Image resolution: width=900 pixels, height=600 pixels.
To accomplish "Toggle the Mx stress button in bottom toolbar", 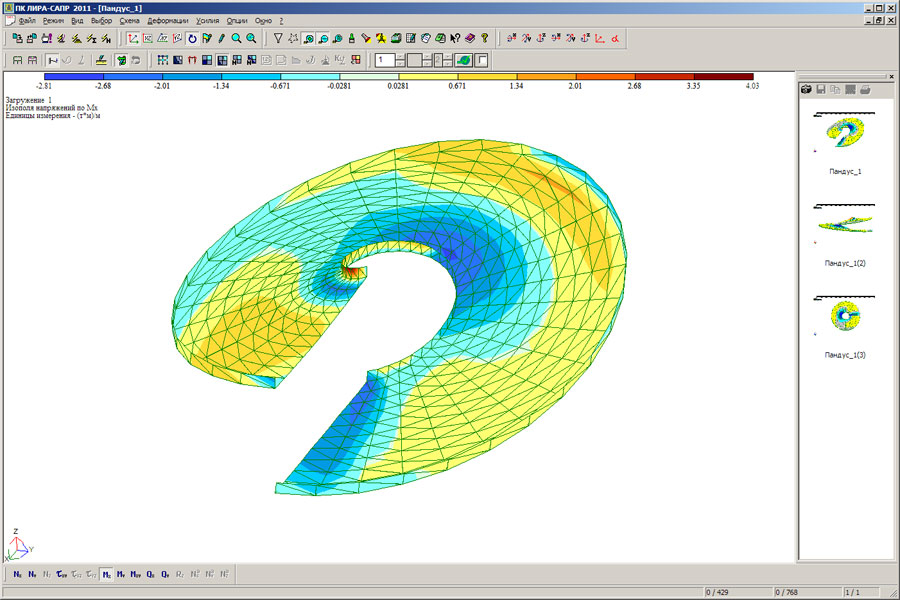I will 106,575.
